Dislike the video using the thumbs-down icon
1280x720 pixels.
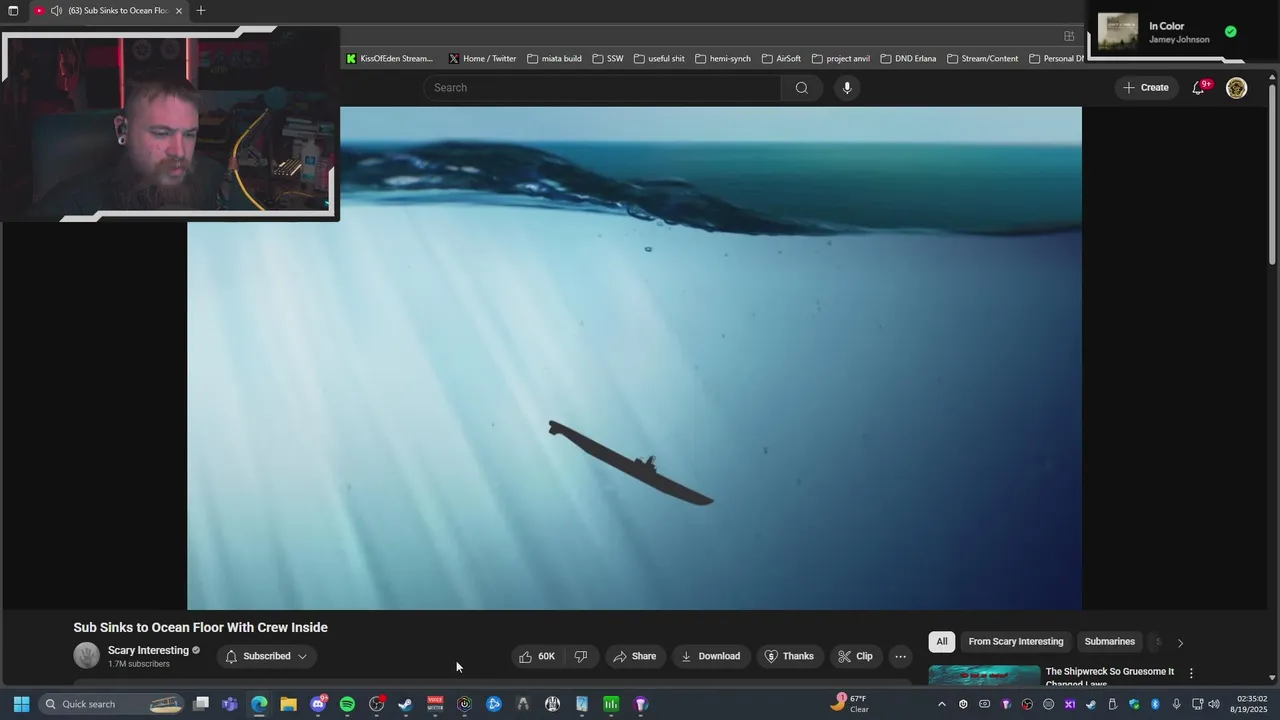coord(581,656)
